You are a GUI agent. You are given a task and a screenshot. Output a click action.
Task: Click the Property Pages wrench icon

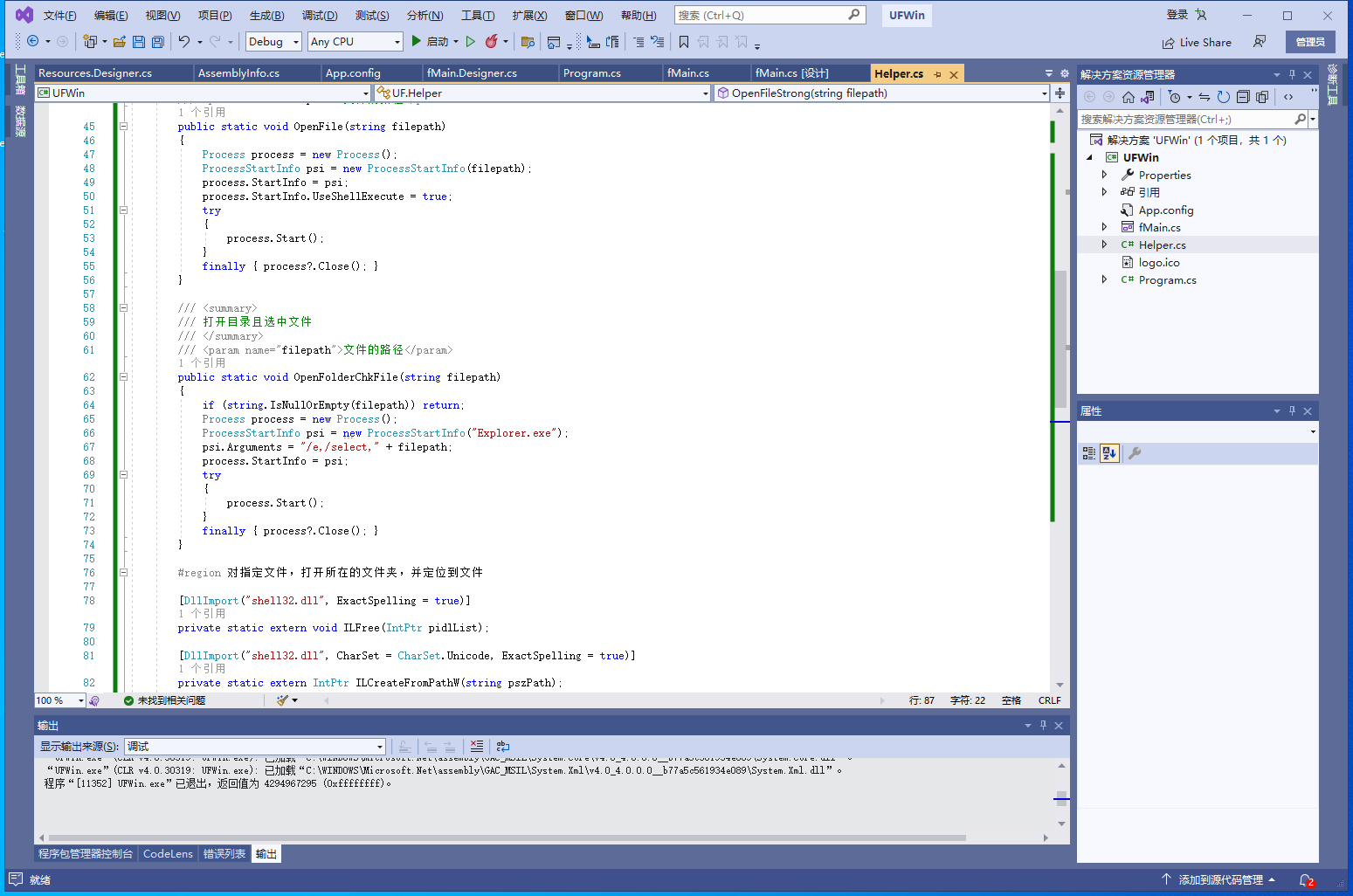tap(1135, 453)
